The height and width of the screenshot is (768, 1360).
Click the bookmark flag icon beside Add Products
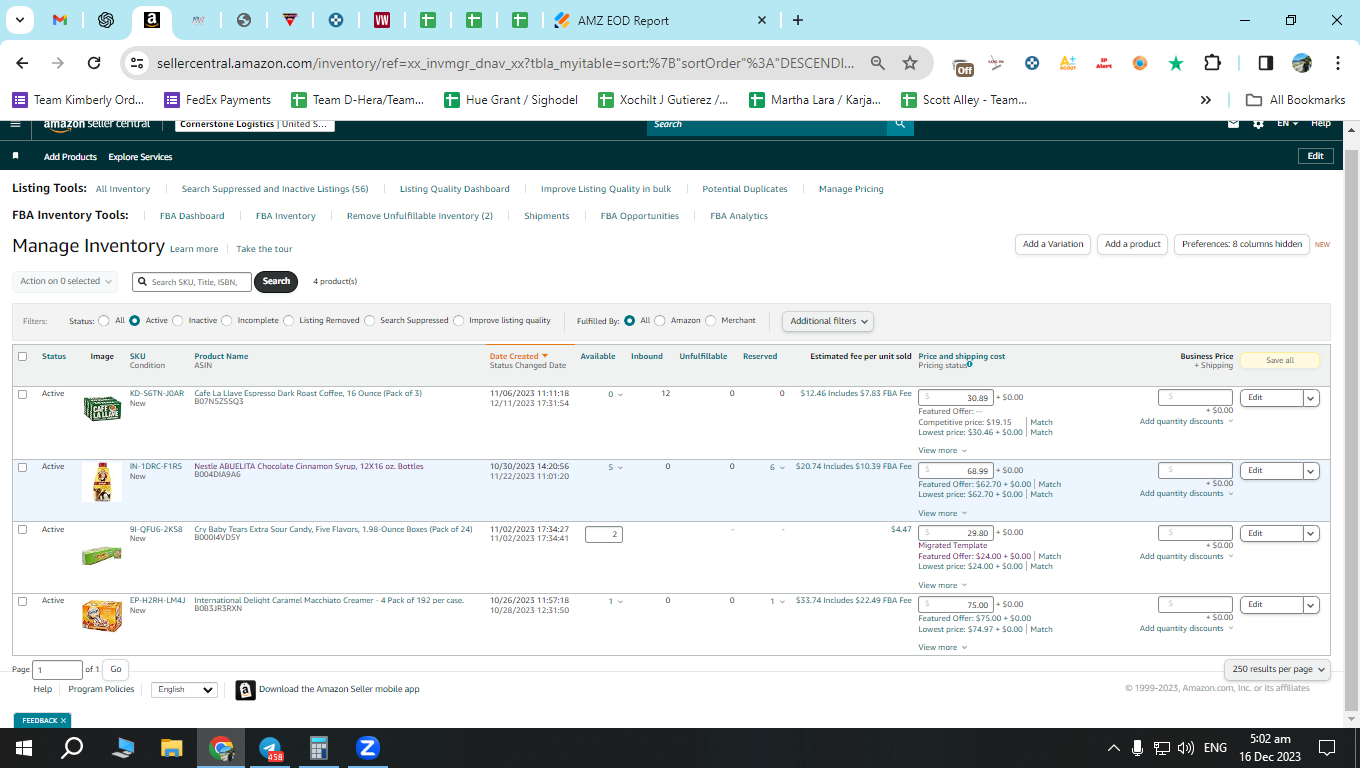[x=16, y=156]
